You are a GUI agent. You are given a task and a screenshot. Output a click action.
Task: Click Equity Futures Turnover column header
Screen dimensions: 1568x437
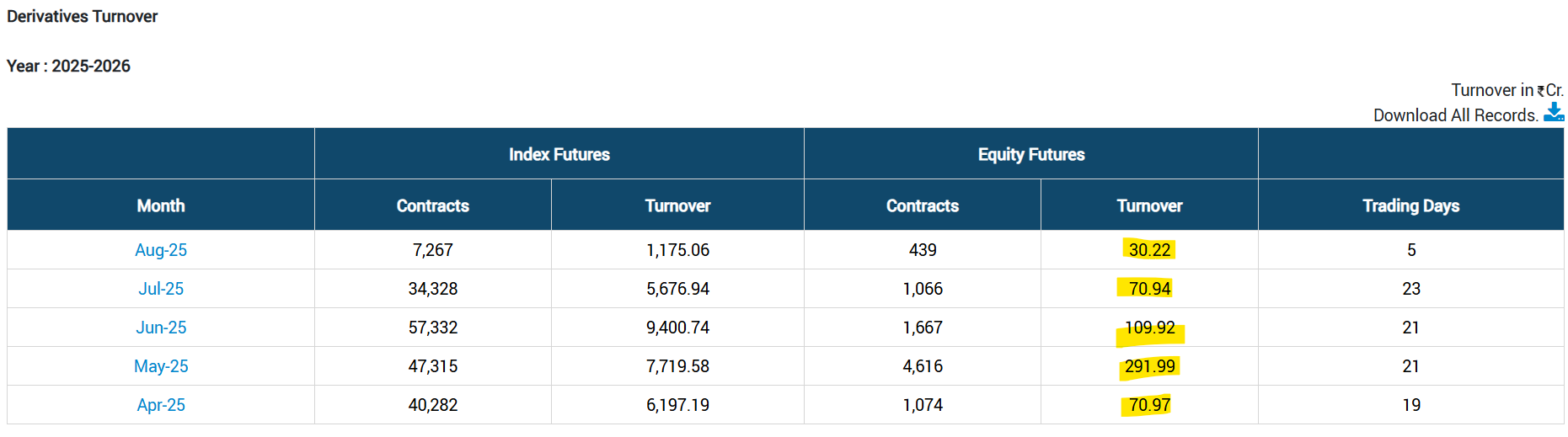pos(1149,205)
